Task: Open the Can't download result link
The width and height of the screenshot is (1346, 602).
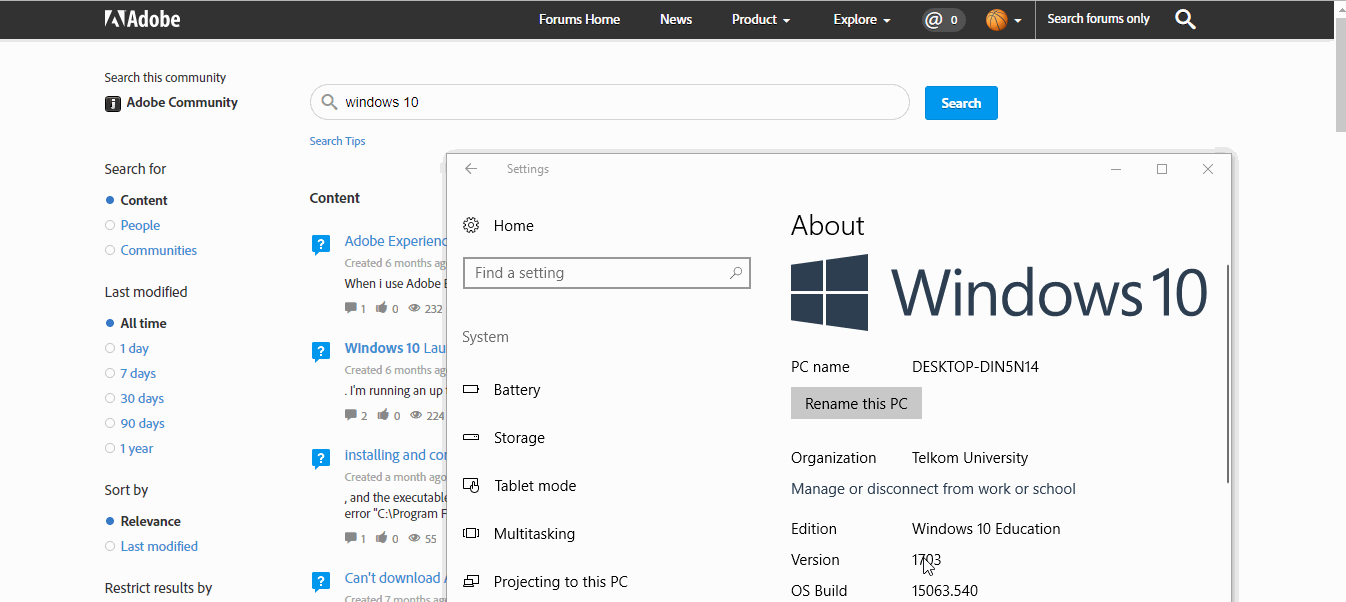Action: pos(396,578)
